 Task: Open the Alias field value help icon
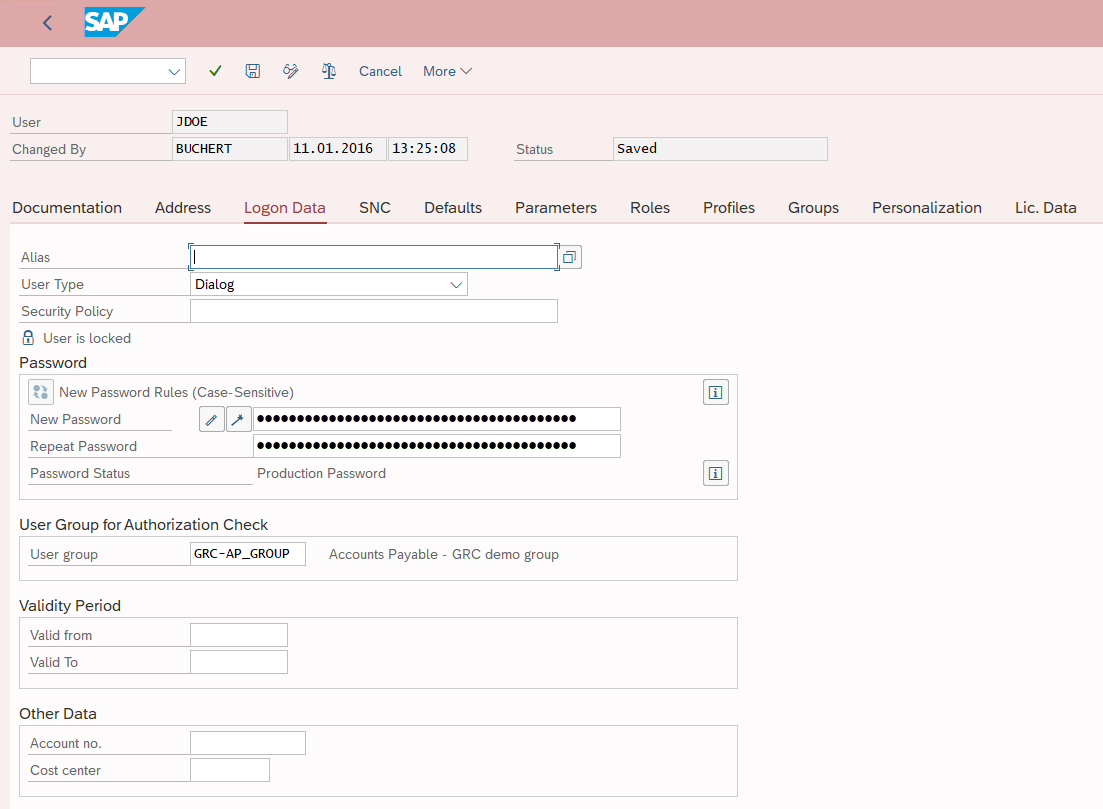pyautogui.click(x=570, y=257)
